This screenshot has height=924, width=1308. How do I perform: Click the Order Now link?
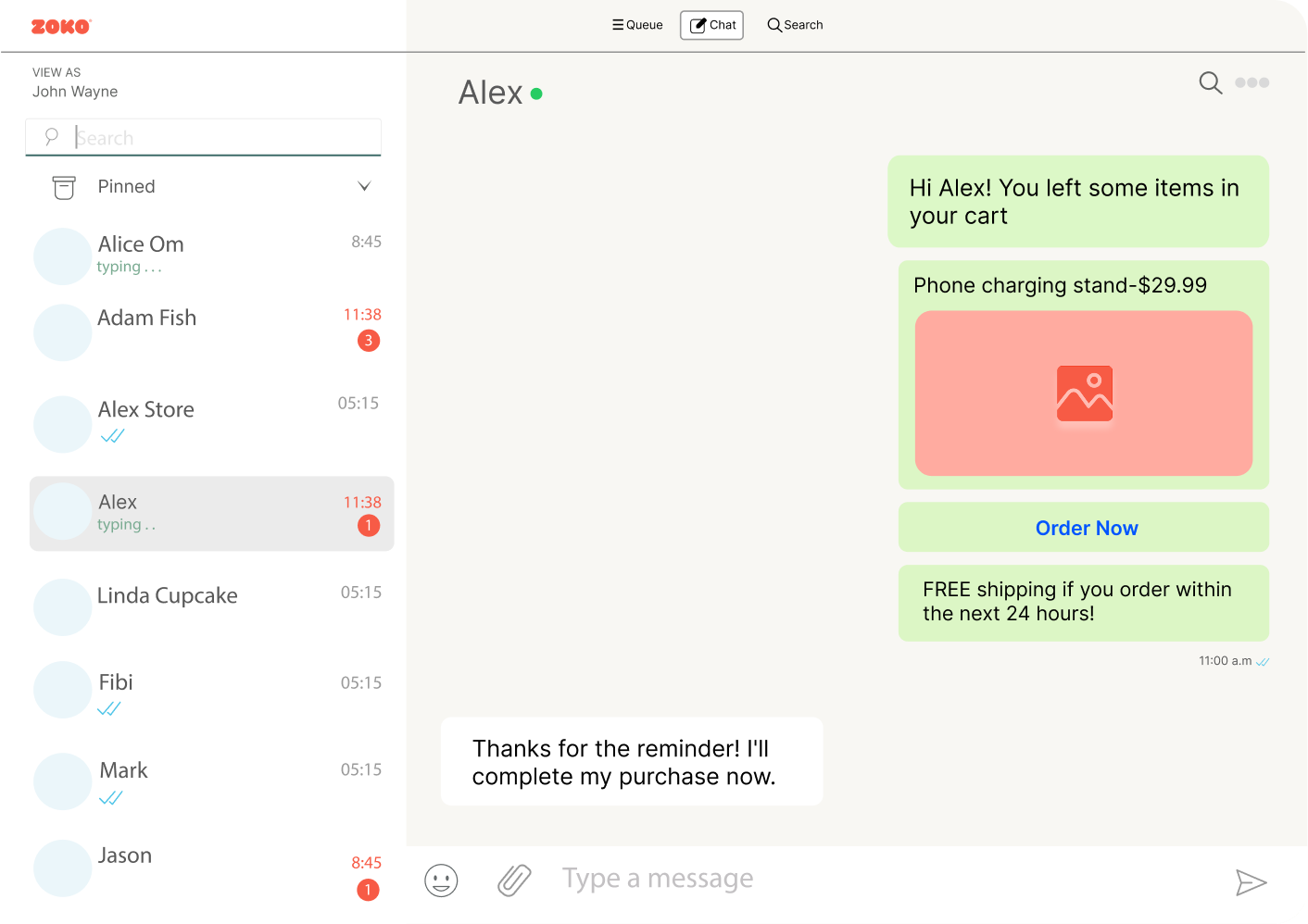(x=1086, y=528)
